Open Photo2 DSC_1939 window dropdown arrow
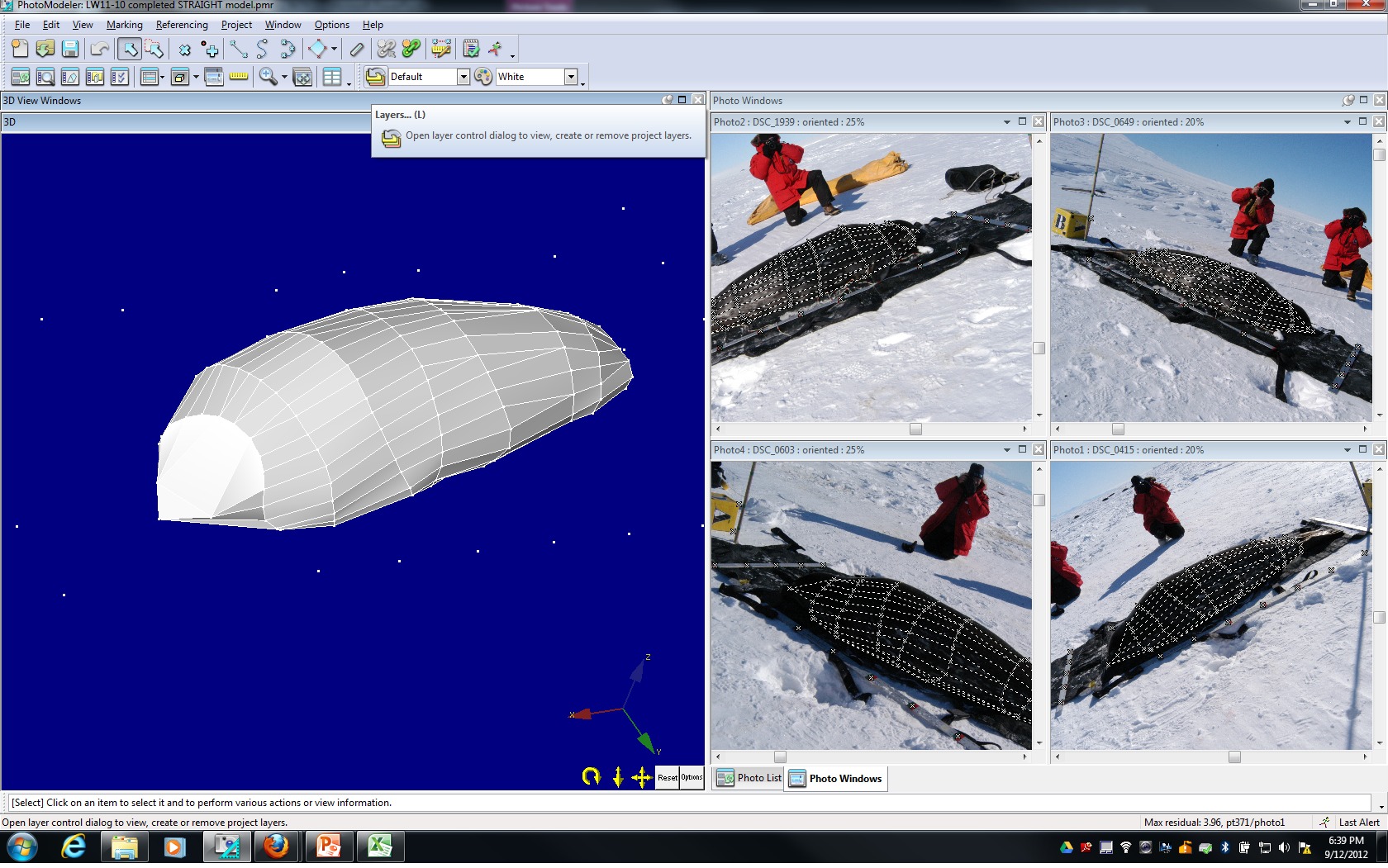This screenshot has height=868, width=1388. (1006, 122)
